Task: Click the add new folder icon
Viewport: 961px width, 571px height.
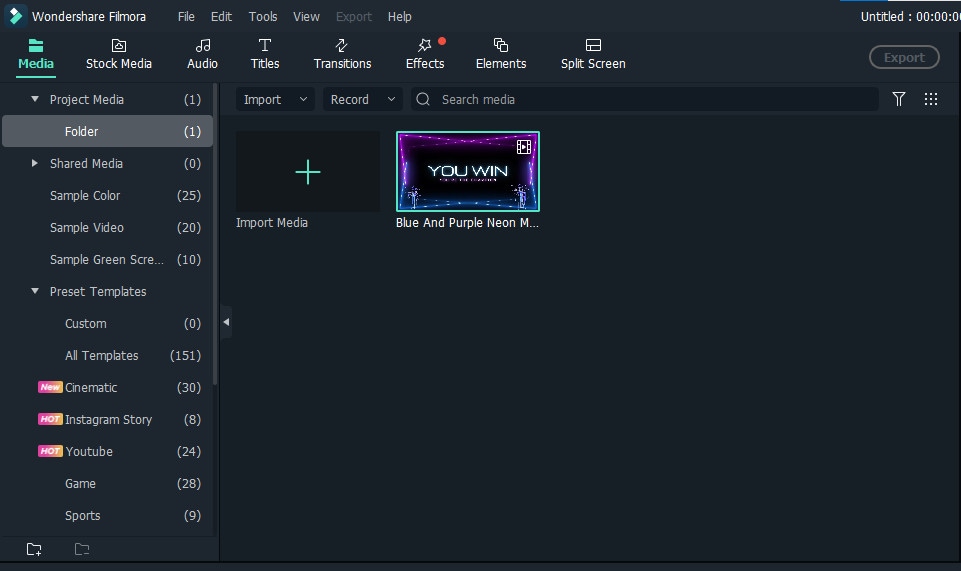Action: coord(34,549)
